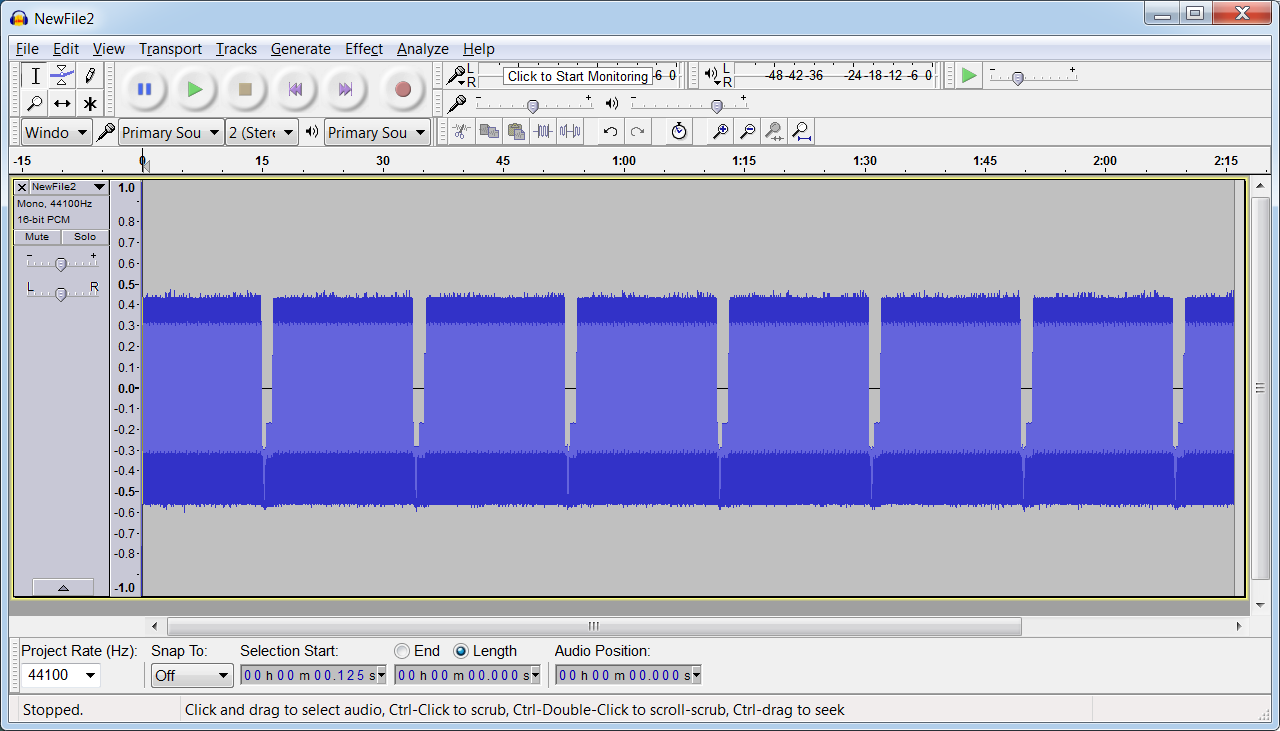Click the Fit Project zoom icon
Screen dimensions: 1280x731
(x=801, y=131)
